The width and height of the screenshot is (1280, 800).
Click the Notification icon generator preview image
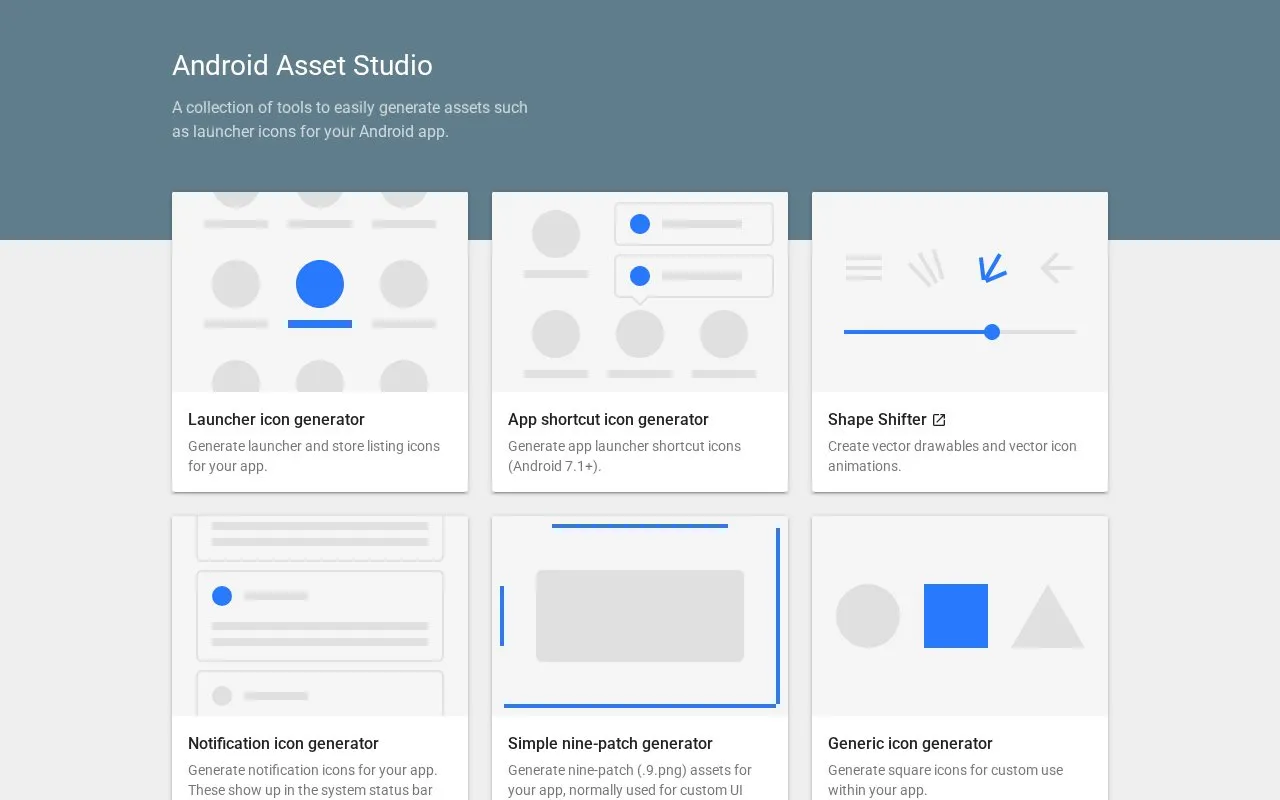pyautogui.click(x=320, y=616)
